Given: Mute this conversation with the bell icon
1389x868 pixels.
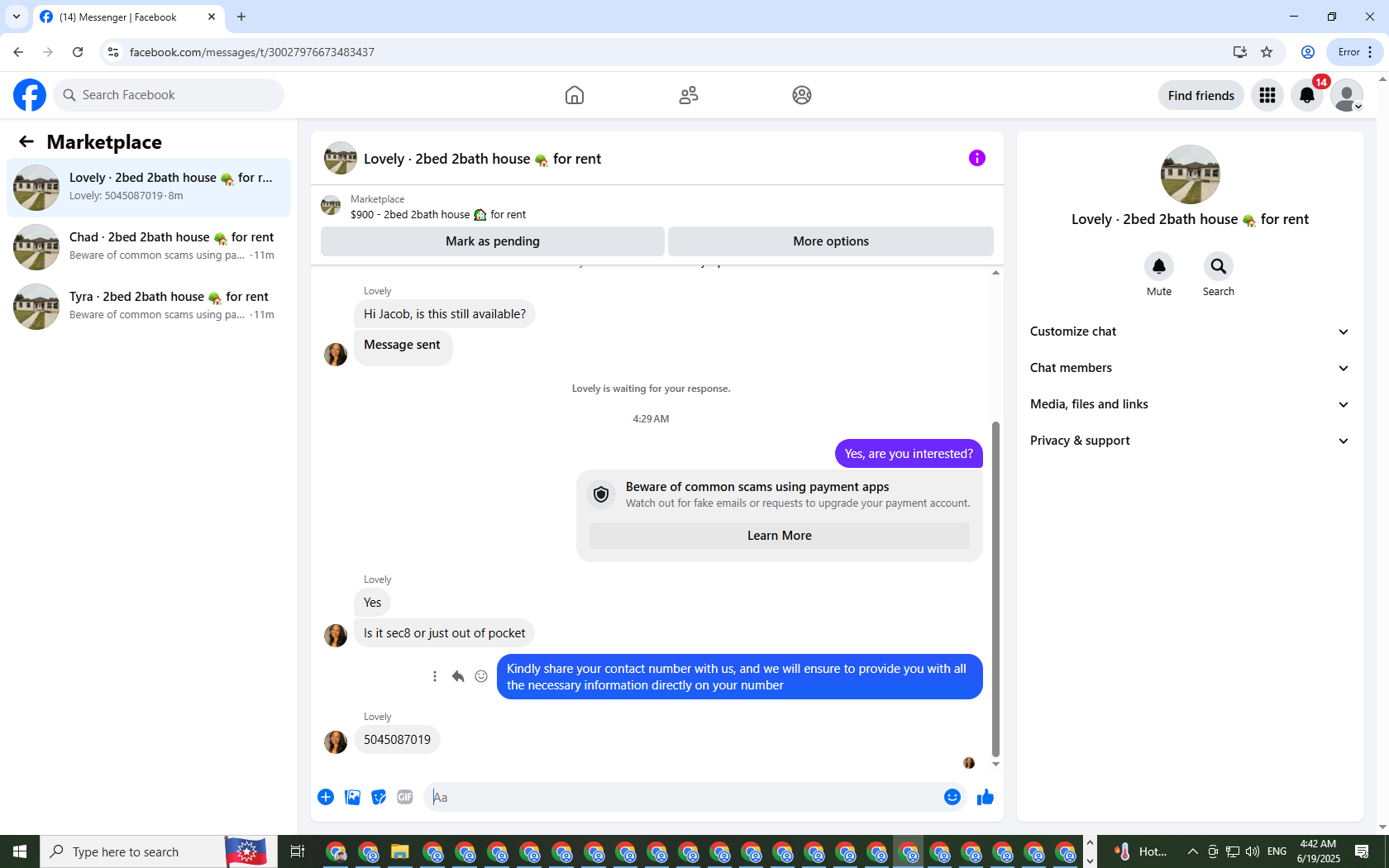Looking at the screenshot, I should coord(1159,266).
